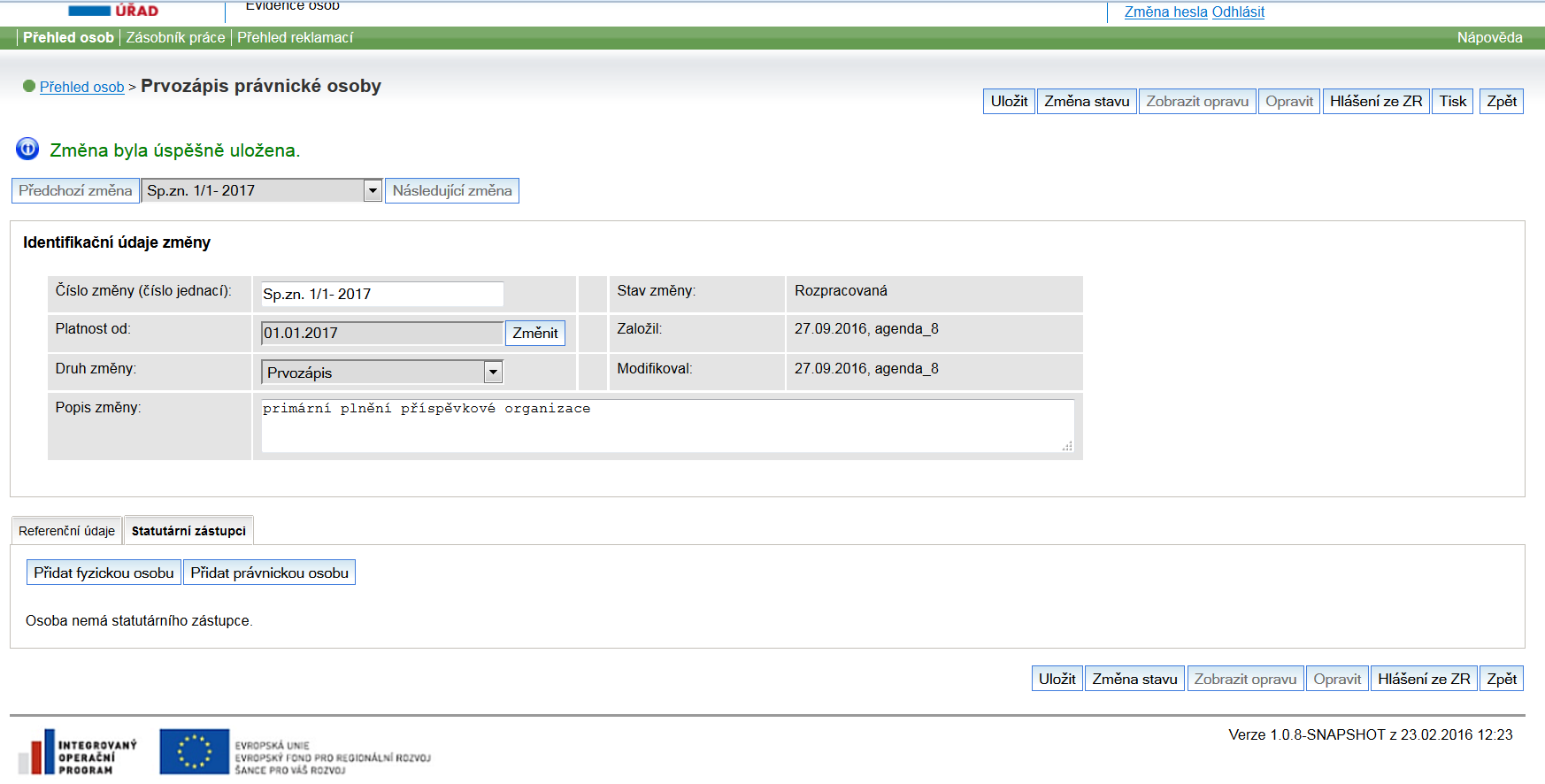Click the Popis změny label

tap(97, 407)
